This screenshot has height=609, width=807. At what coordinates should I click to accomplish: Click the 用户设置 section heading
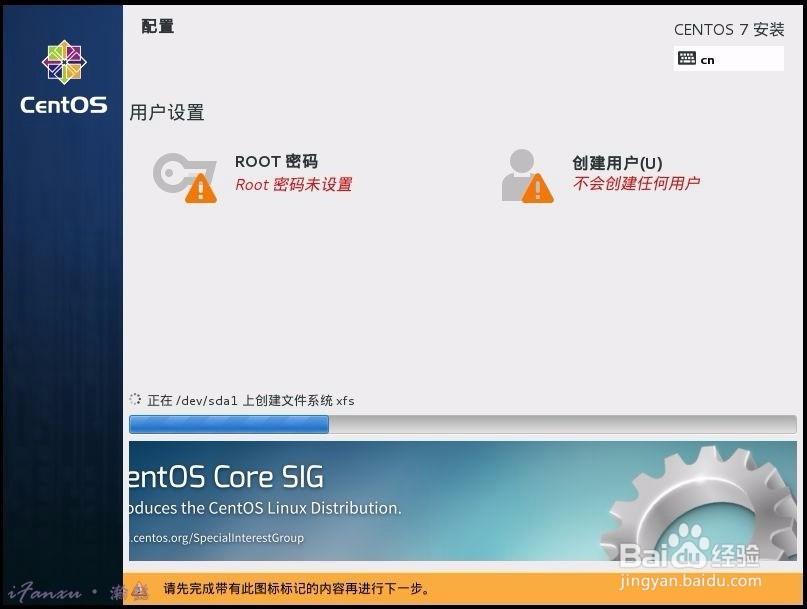[167, 112]
